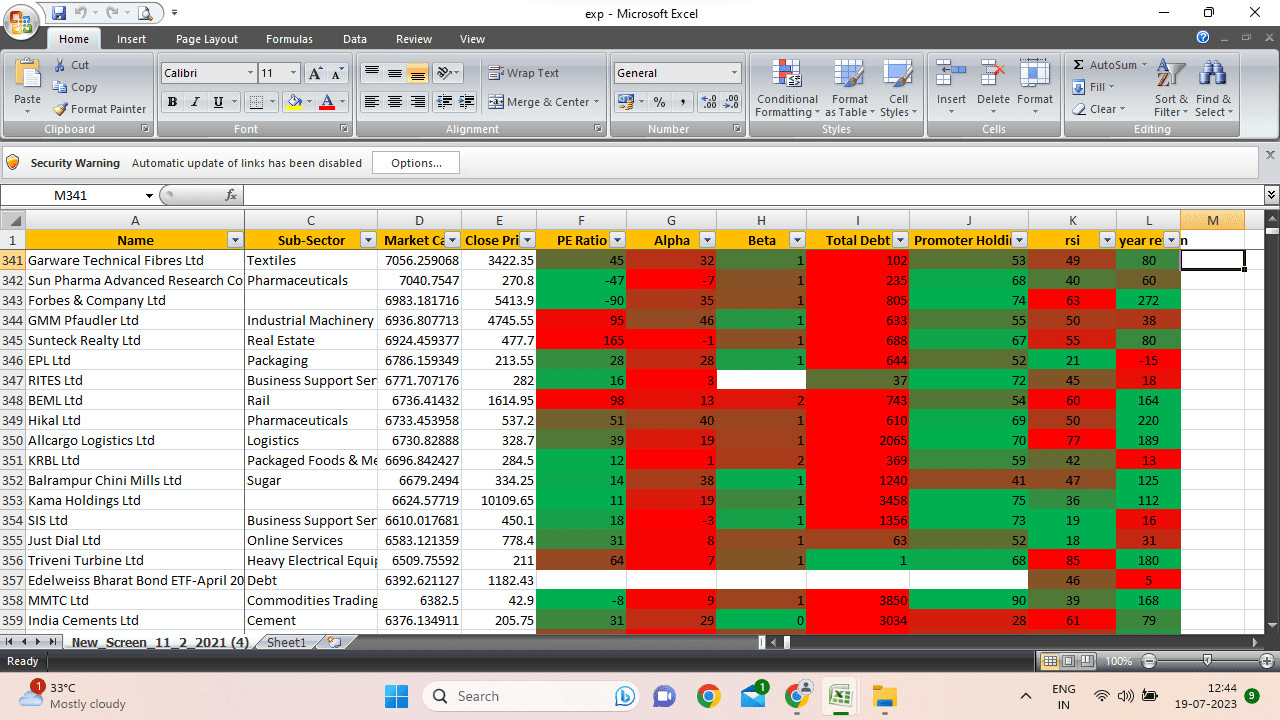Save workbook from Quick Access Toolbar
Image resolution: width=1280 pixels, height=720 pixels.
(x=59, y=13)
